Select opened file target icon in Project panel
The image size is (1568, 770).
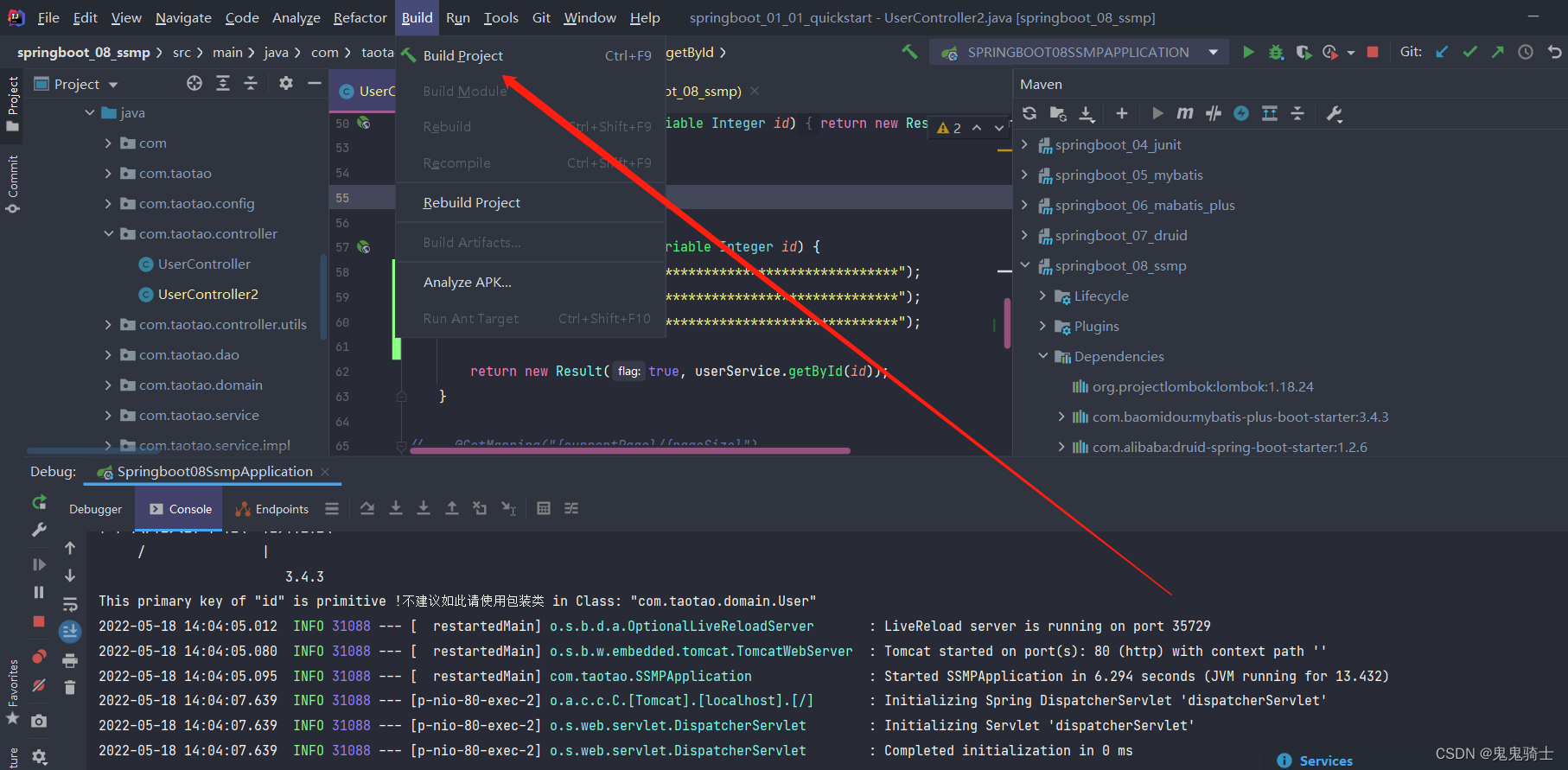click(194, 83)
